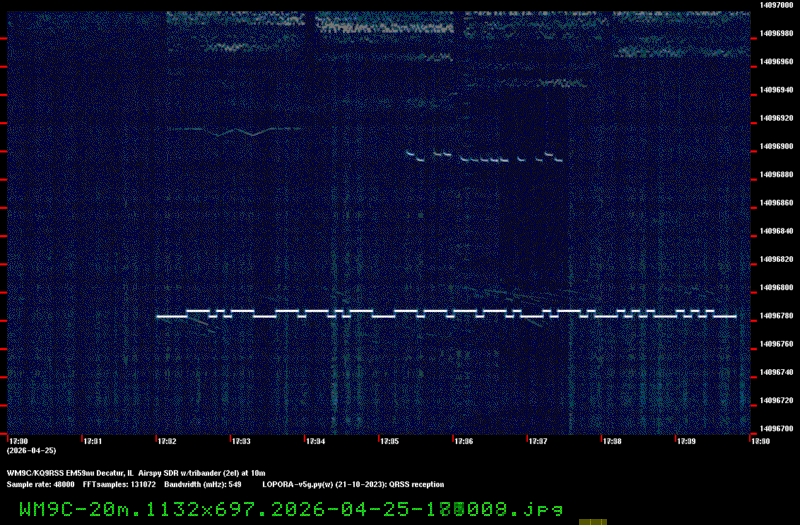Click the 14097000 frequency label
This screenshot has width=800, height=525.
pos(777,5)
